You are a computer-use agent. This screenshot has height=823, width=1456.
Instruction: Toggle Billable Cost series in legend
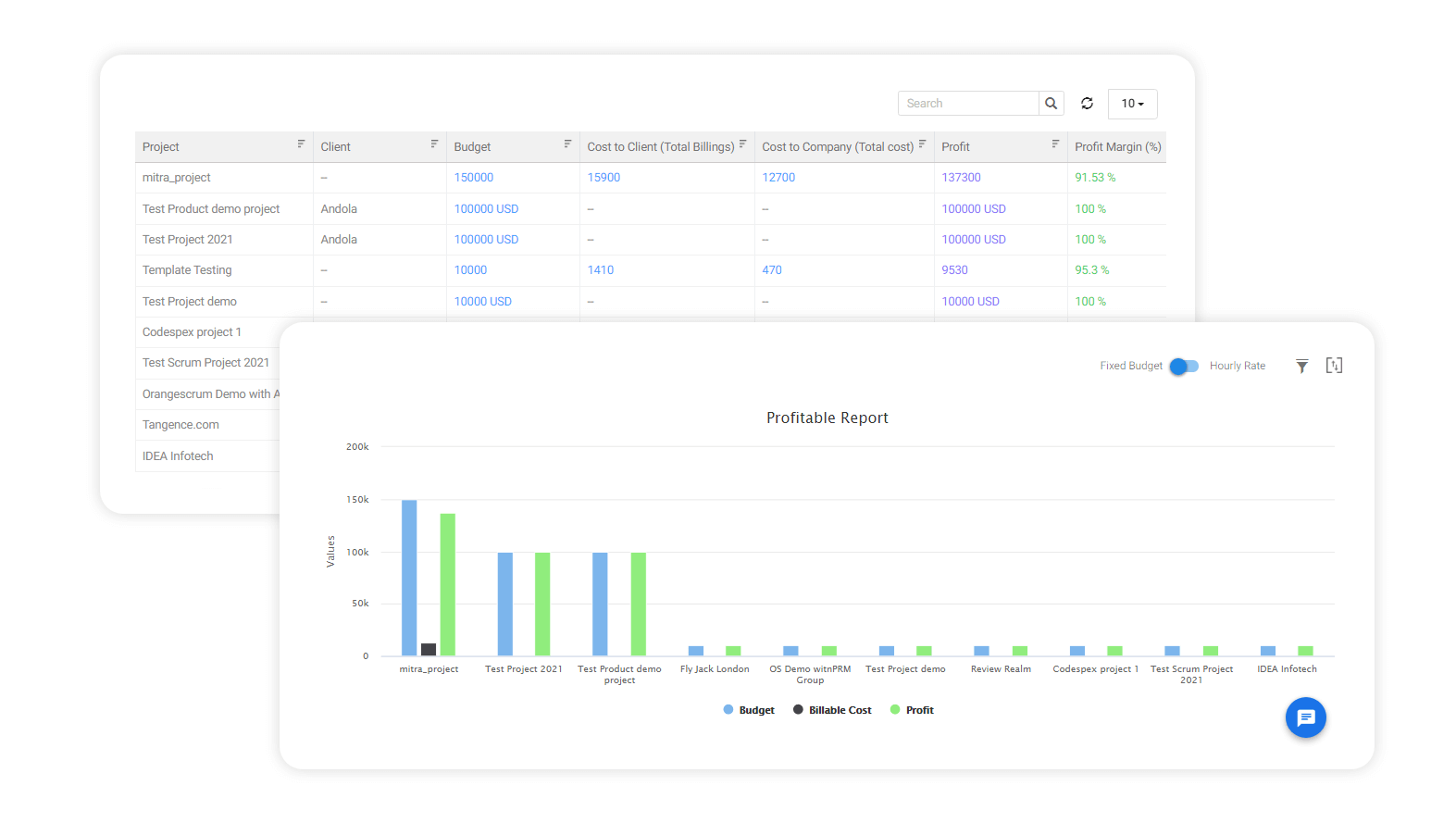tap(832, 710)
